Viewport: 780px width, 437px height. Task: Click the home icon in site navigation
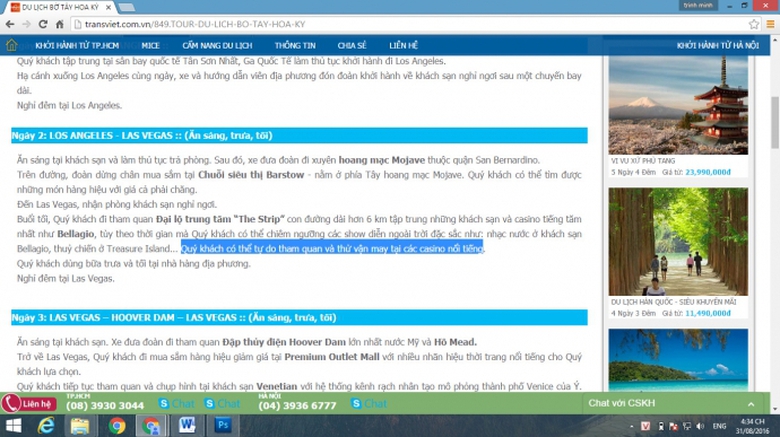pos(11,45)
